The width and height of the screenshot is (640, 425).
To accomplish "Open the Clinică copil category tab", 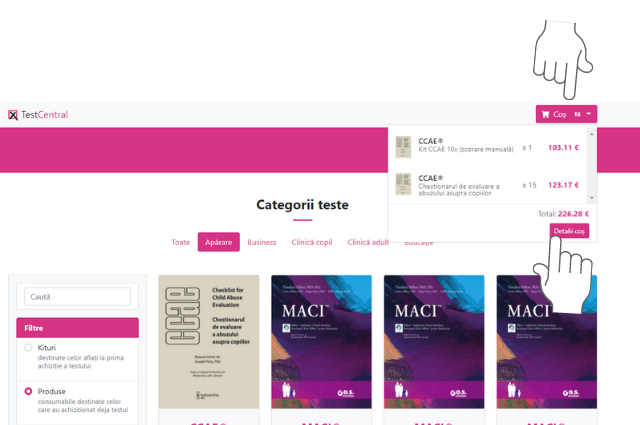I will 311,242.
